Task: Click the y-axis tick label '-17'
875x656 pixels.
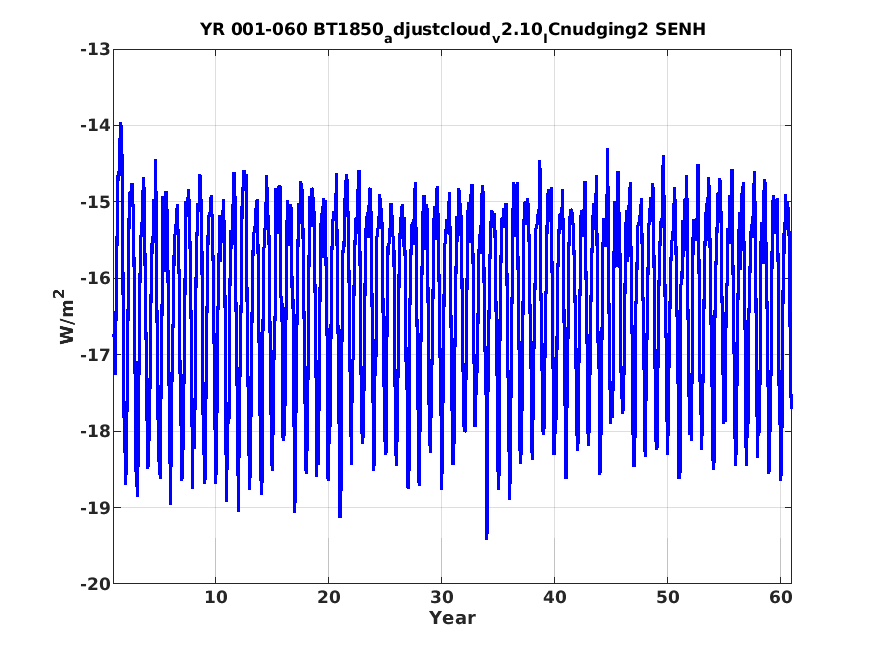Action: coord(95,355)
